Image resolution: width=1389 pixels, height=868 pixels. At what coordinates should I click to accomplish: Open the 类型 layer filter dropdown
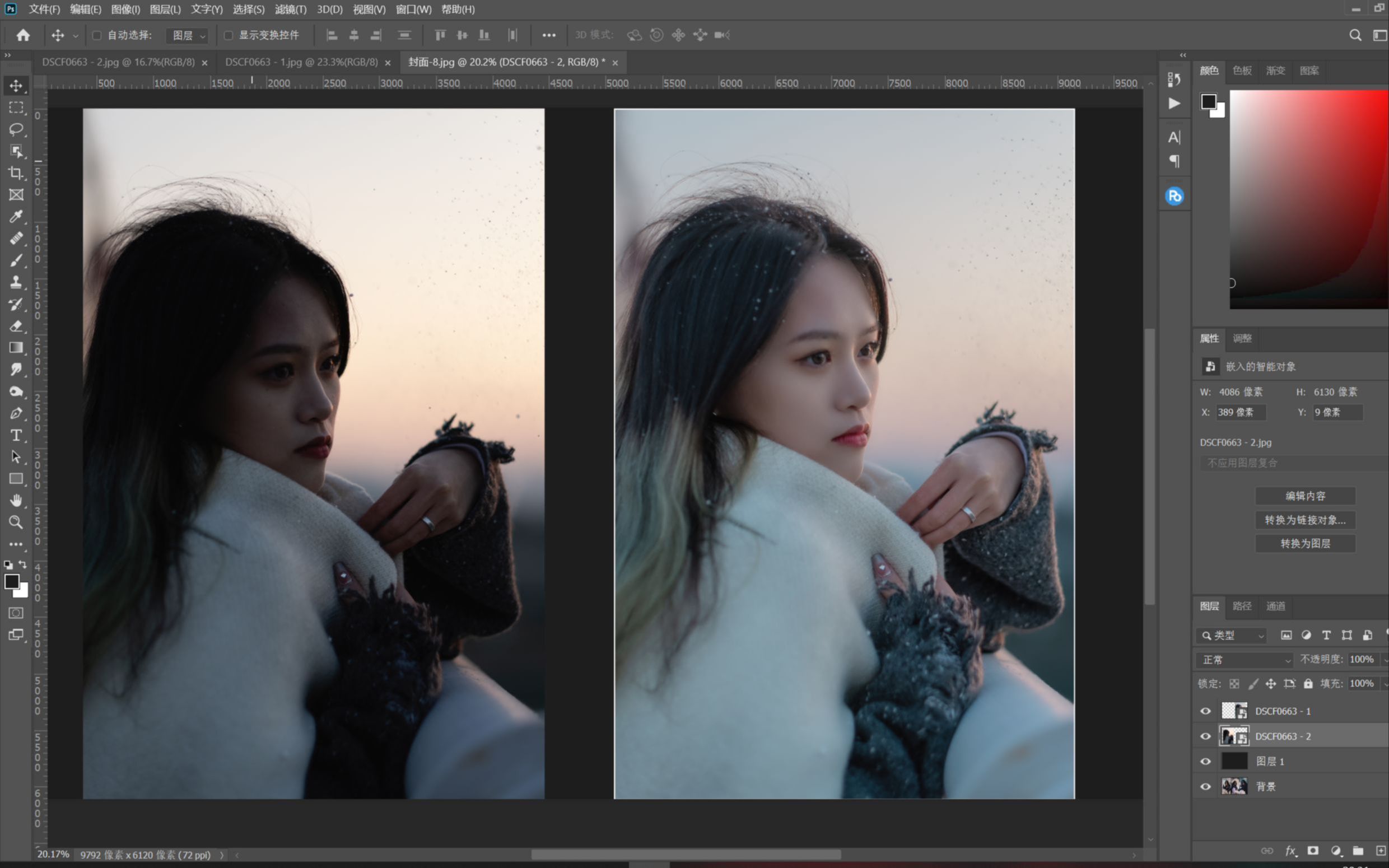tap(1231, 635)
